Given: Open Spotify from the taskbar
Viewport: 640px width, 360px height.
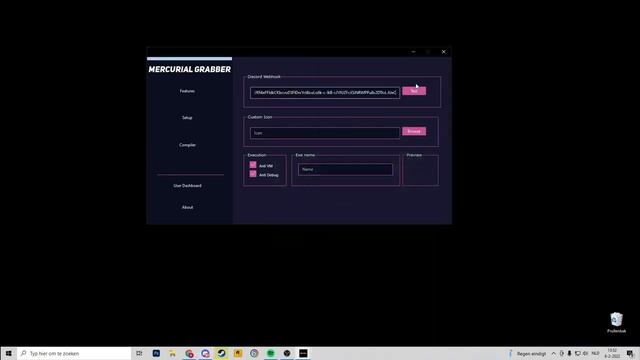Looking at the screenshot, I should (271, 353).
